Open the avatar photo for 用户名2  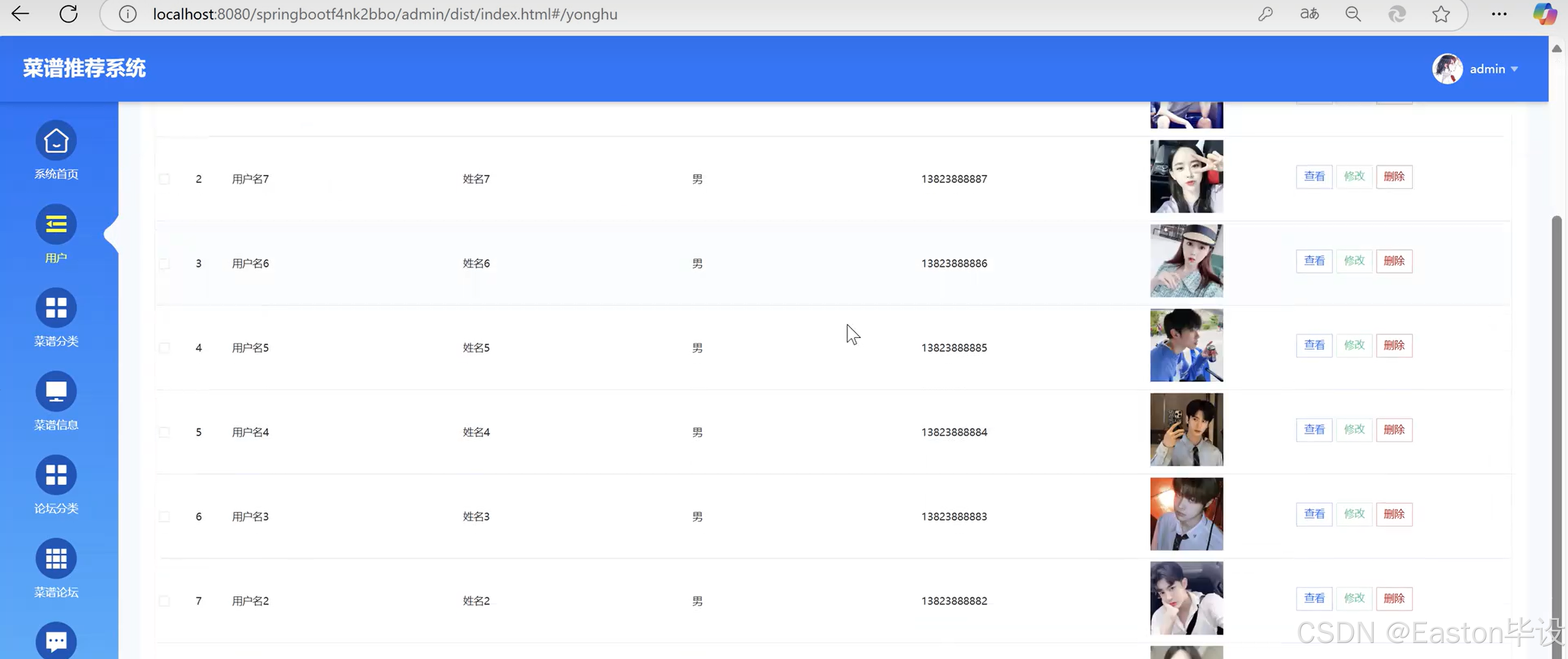[1186, 599]
